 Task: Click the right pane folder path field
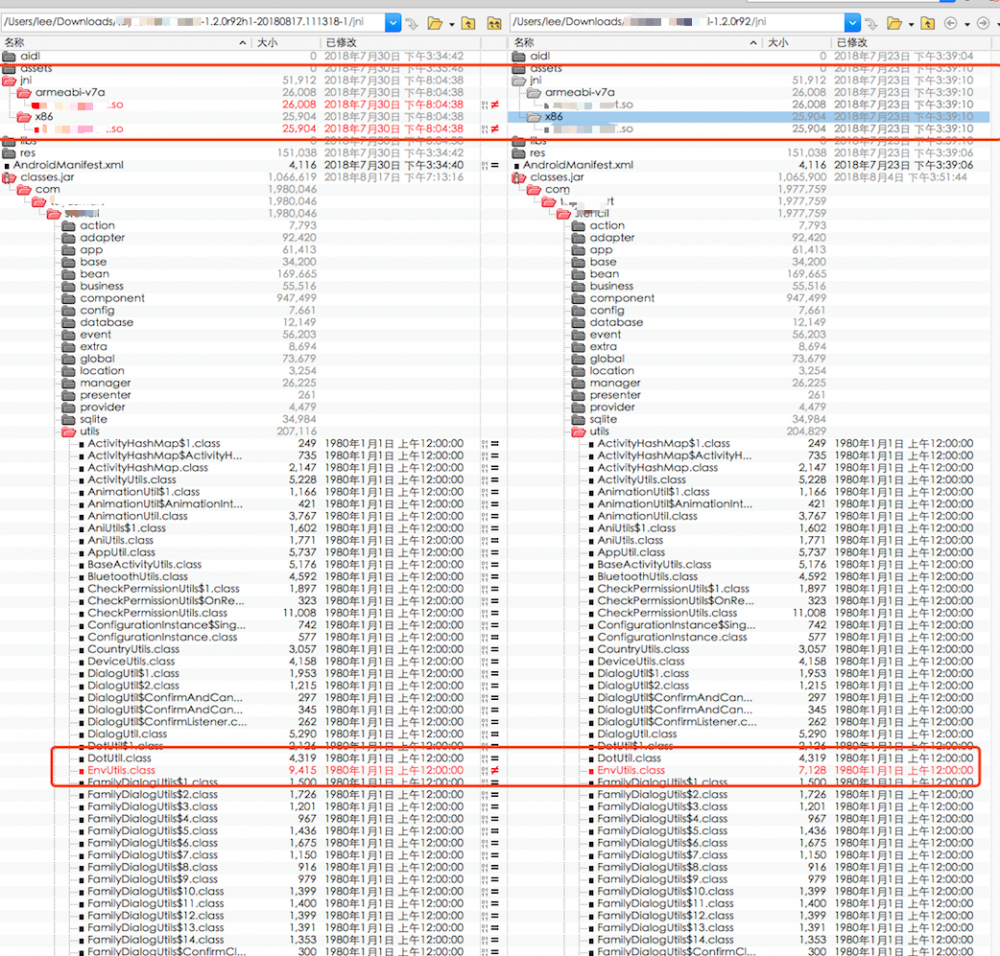coord(677,22)
